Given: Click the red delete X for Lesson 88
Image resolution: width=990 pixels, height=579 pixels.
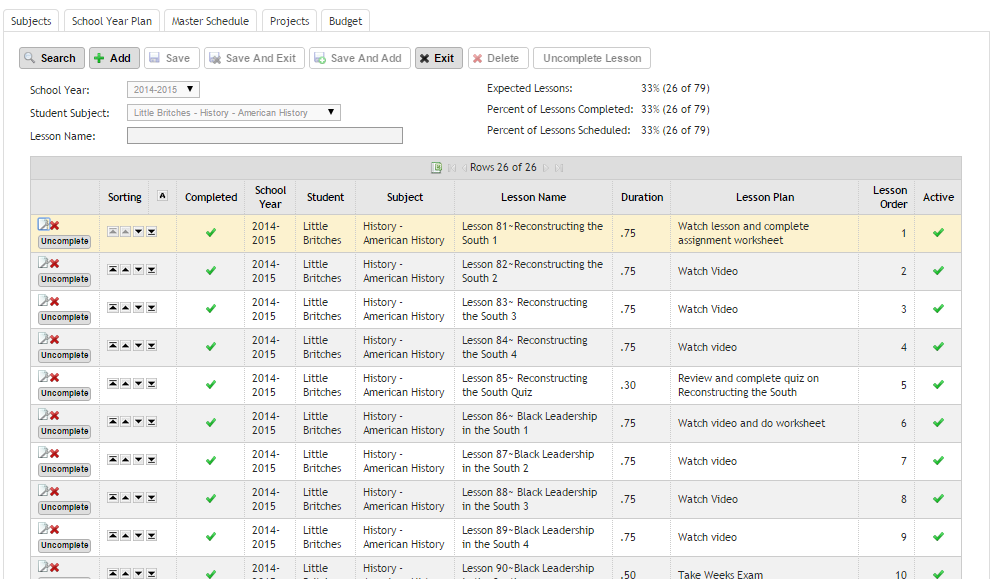Looking at the screenshot, I should pyautogui.click(x=55, y=491).
